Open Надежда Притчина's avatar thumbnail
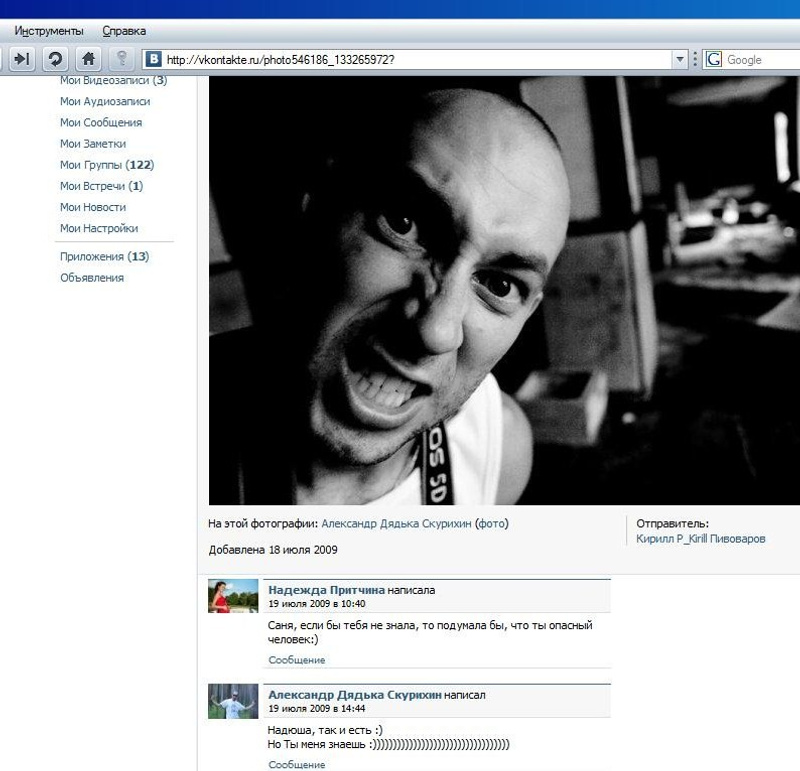The width and height of the screenshot is (800, 771). [x=233, y=595]
